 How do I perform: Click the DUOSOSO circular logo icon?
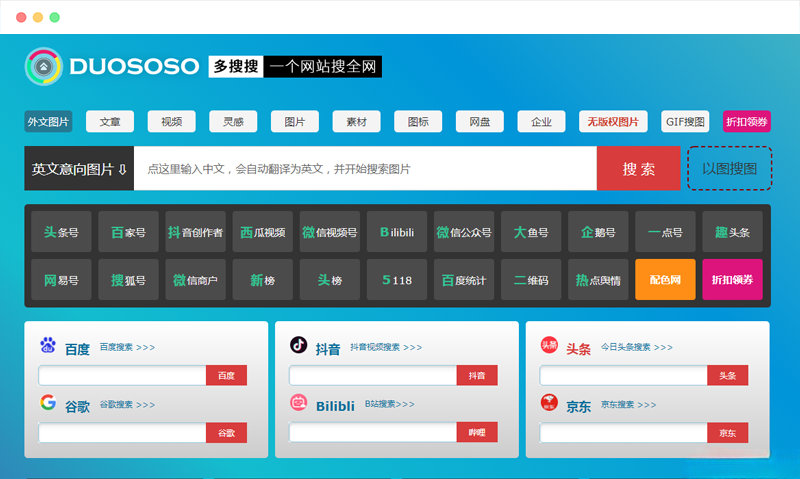tap(44, 66)
